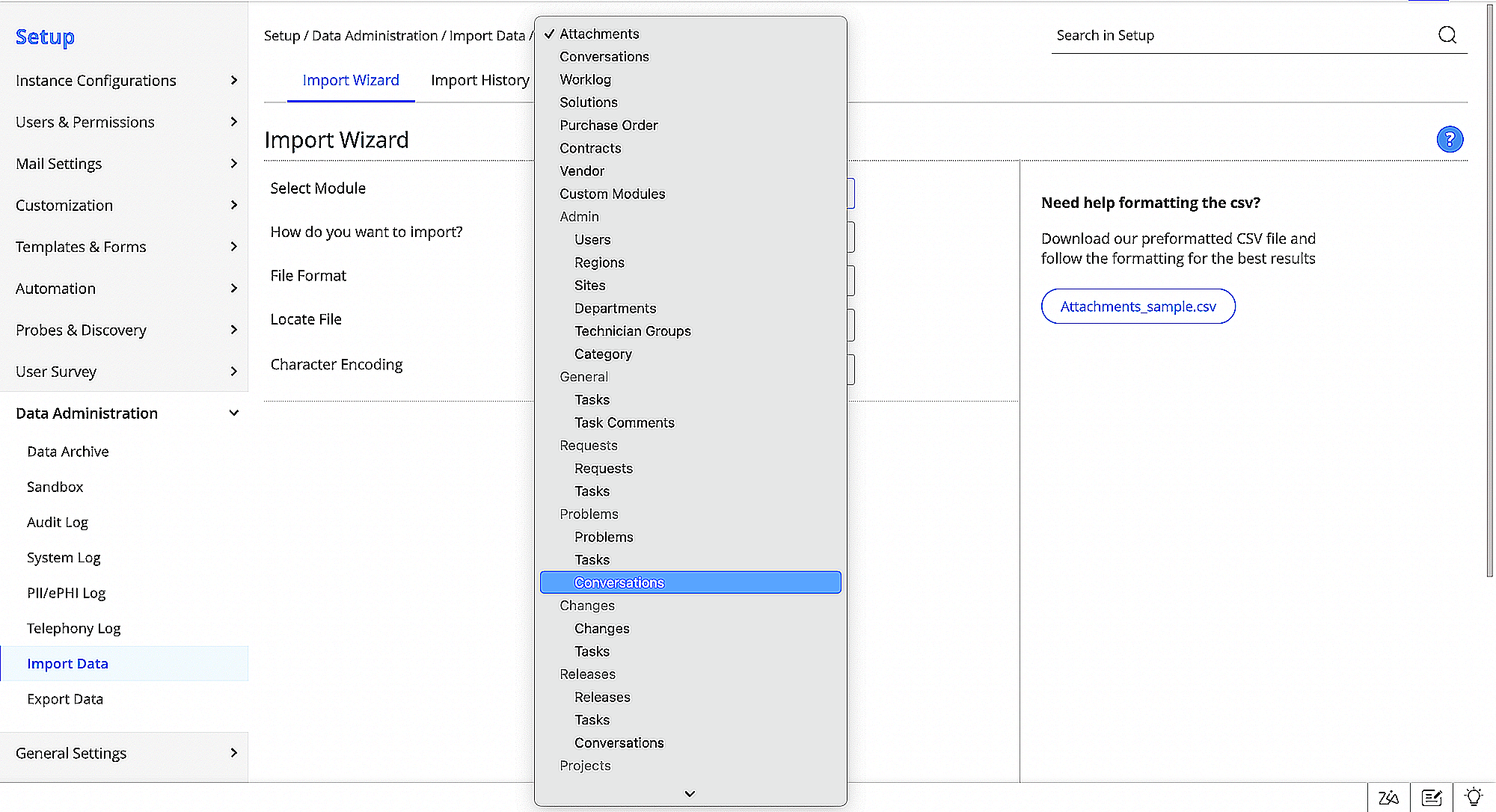The width and height of the screenshot is (1496, 812).
Task: Select Import Data in the sidebar
Action: click(67, 663)
